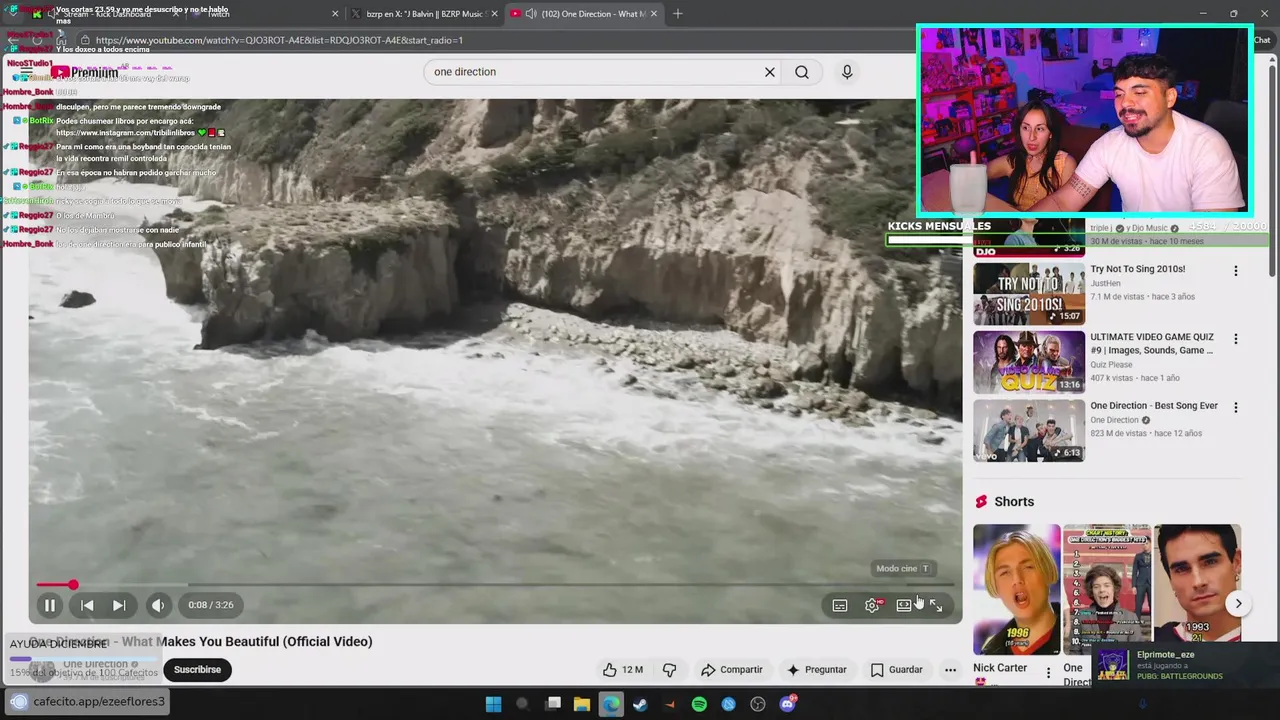The image size is (1280, 720).
Task: Click the browser address bar URL
Action: pos(279,41)
